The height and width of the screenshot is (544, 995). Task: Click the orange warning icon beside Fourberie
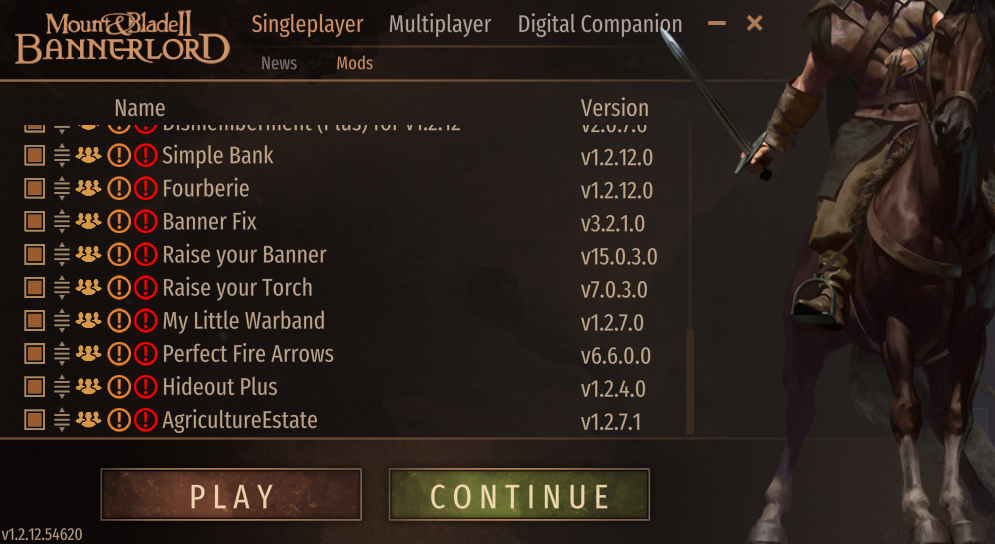(x=119, y=188)
